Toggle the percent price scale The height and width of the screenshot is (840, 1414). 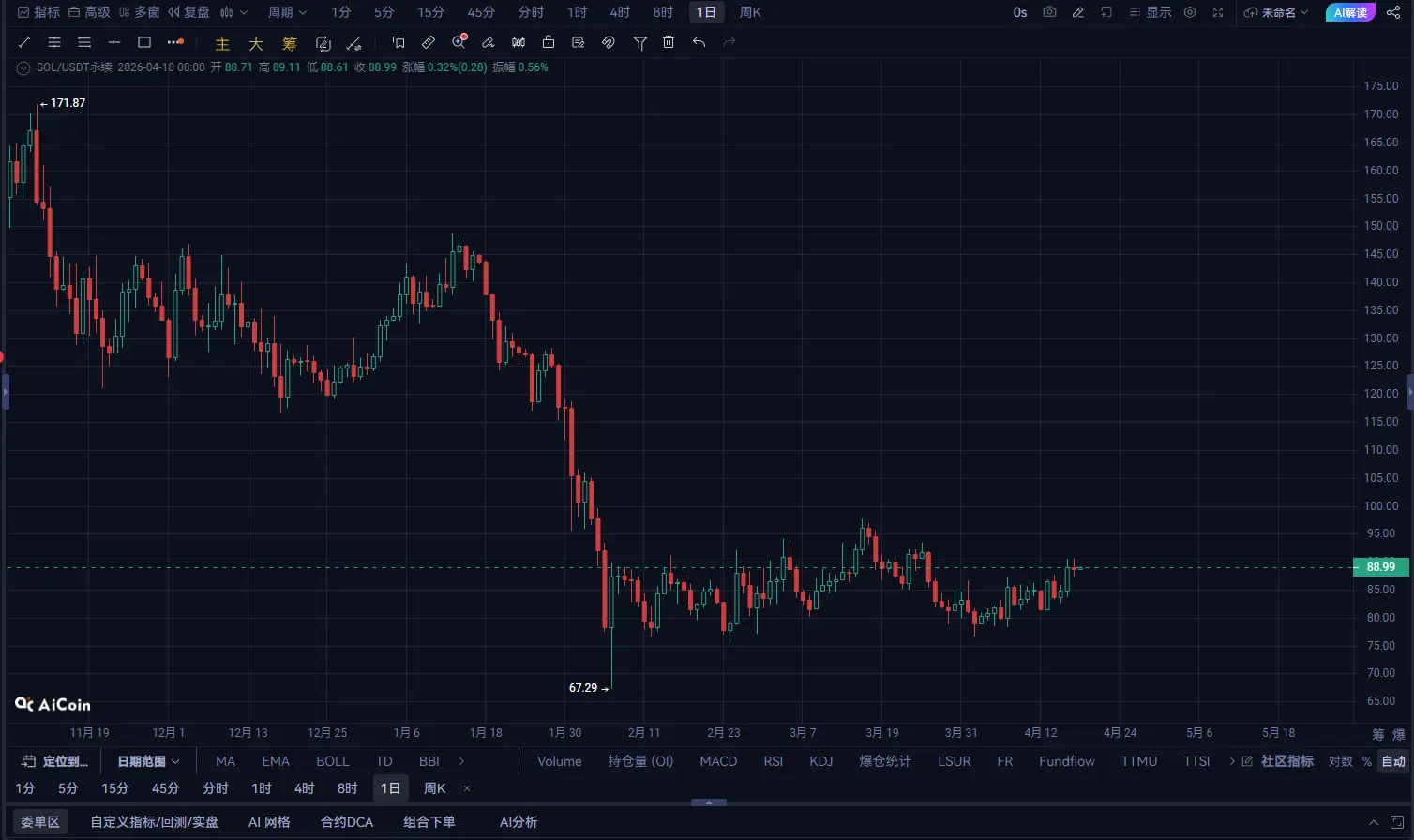pos(1367,761)
